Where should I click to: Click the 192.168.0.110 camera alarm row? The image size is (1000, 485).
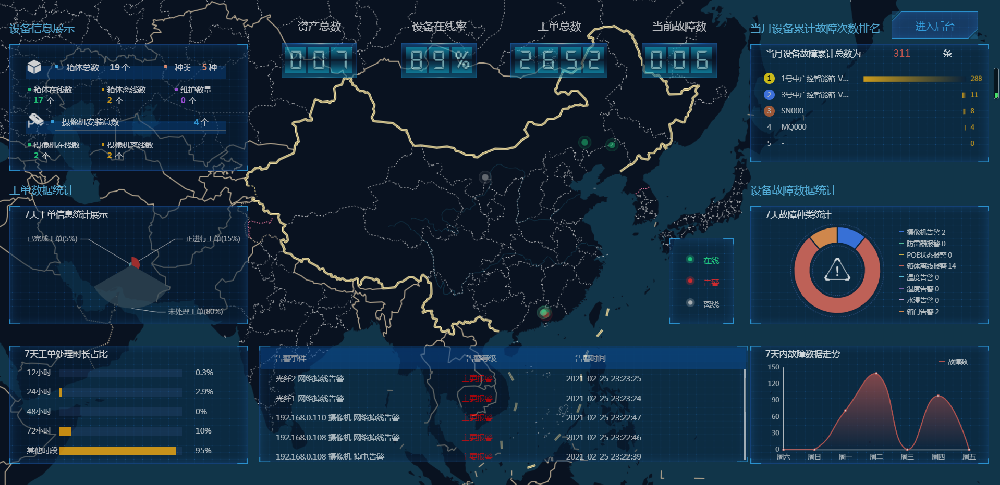point(500,417)
